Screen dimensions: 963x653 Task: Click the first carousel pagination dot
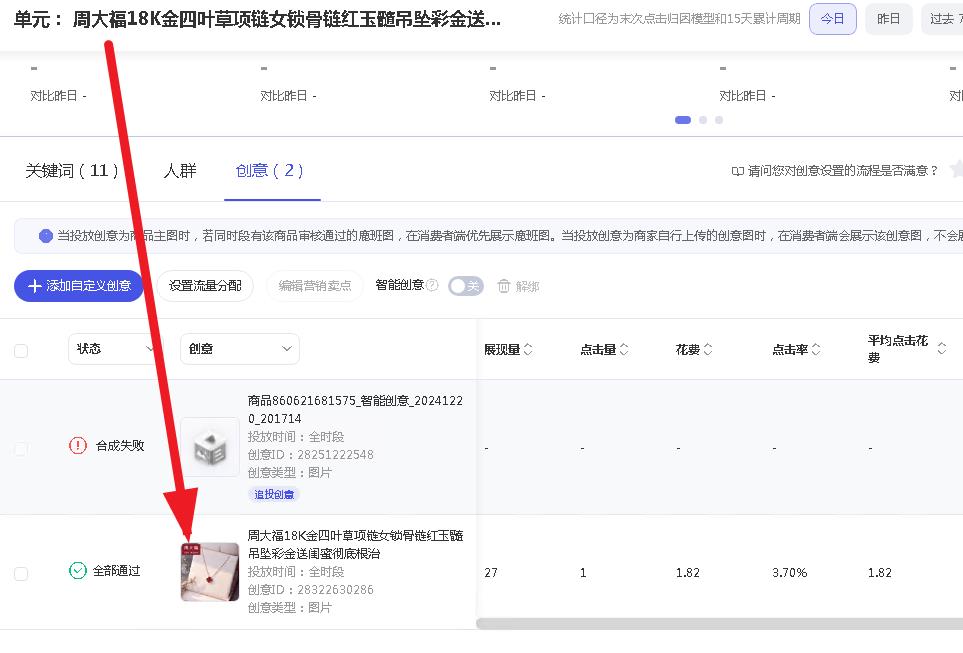[683, 120]
